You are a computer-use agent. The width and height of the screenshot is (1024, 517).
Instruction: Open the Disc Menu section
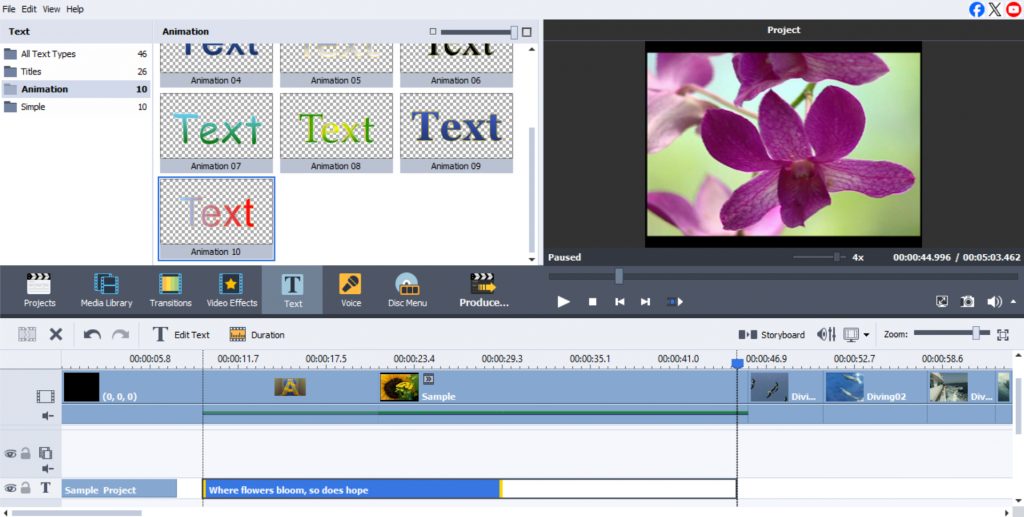point(407,290)
